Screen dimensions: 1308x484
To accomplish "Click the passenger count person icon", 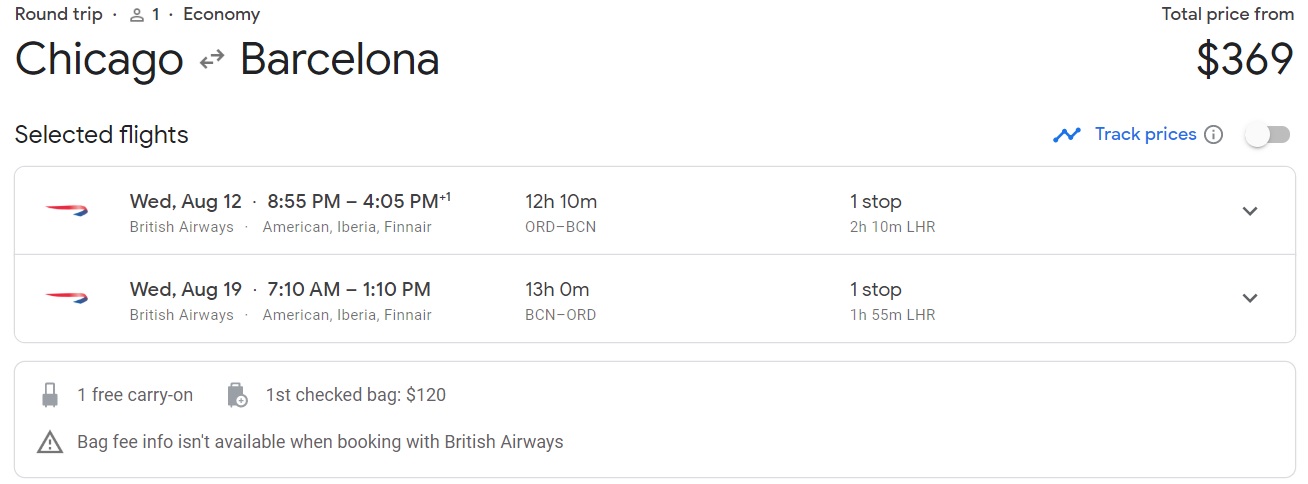I will (x=137, y=15).
